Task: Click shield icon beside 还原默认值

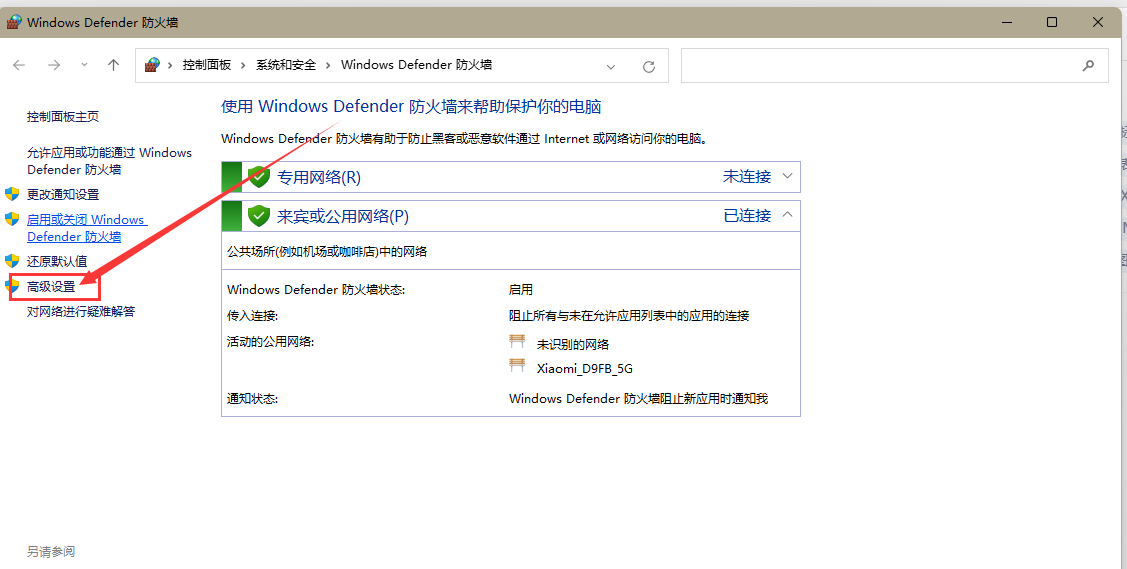Action: click(12, 261)
